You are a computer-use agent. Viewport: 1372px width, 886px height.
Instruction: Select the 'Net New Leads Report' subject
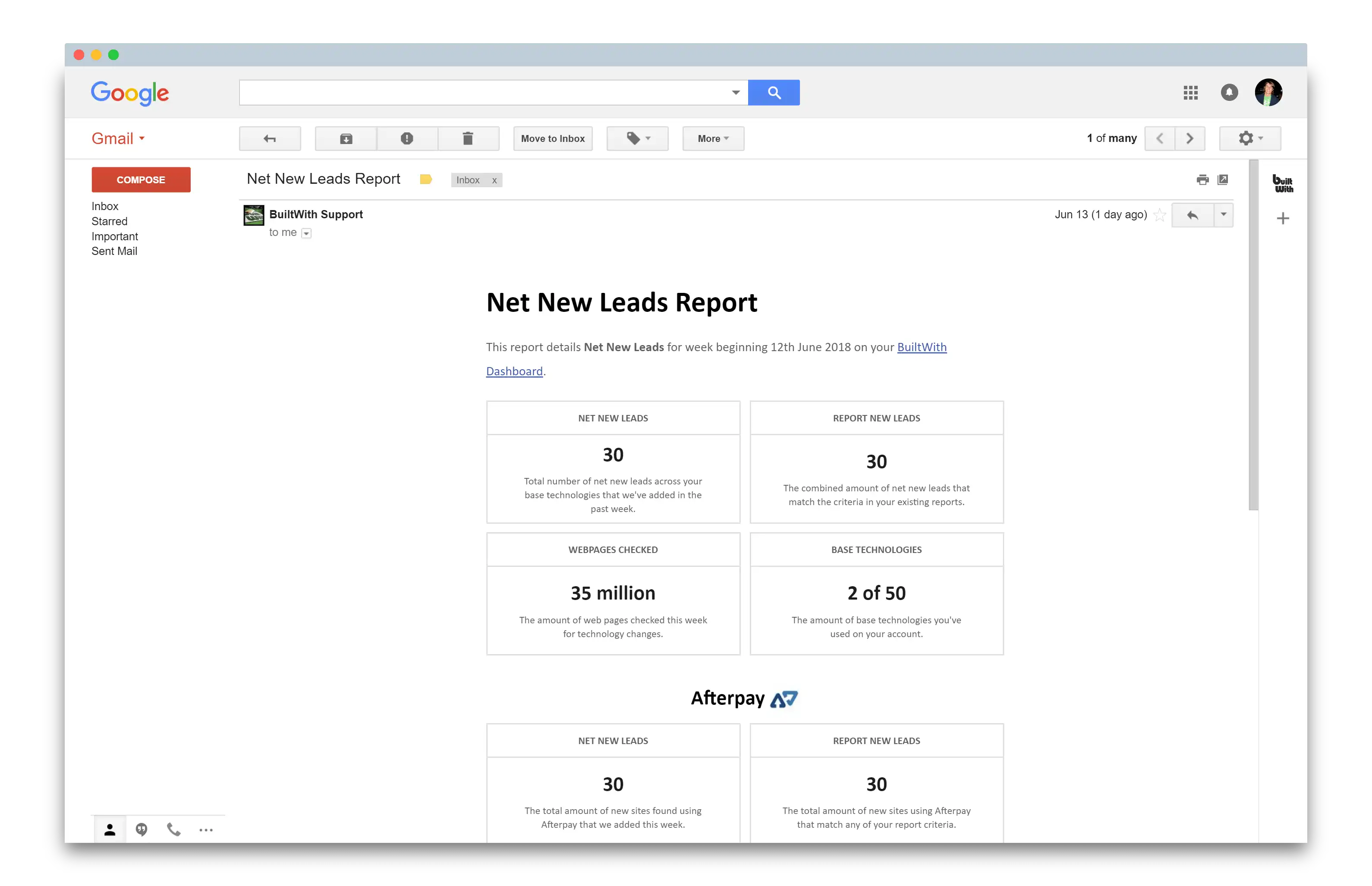(x=323, y=179)
